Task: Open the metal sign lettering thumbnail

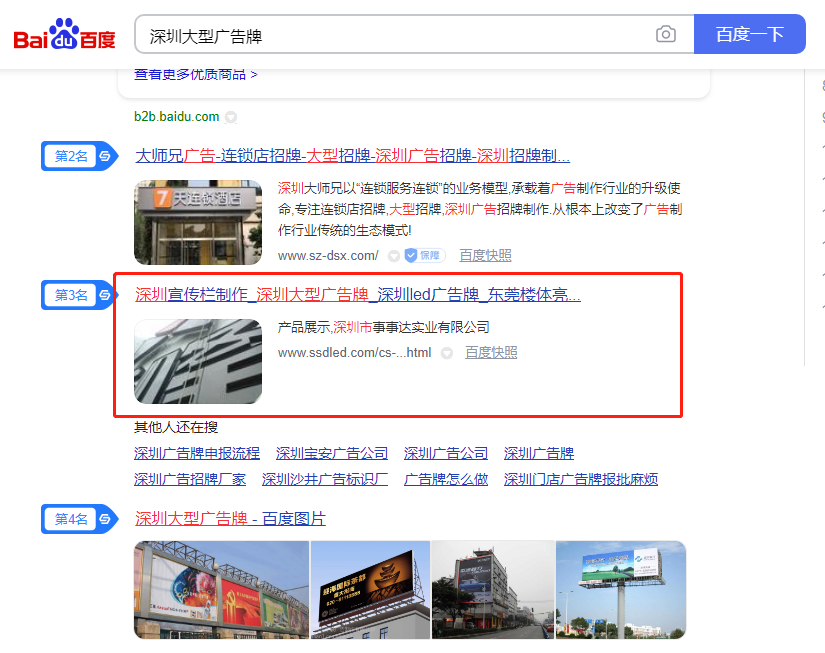Action: point(198,361)
